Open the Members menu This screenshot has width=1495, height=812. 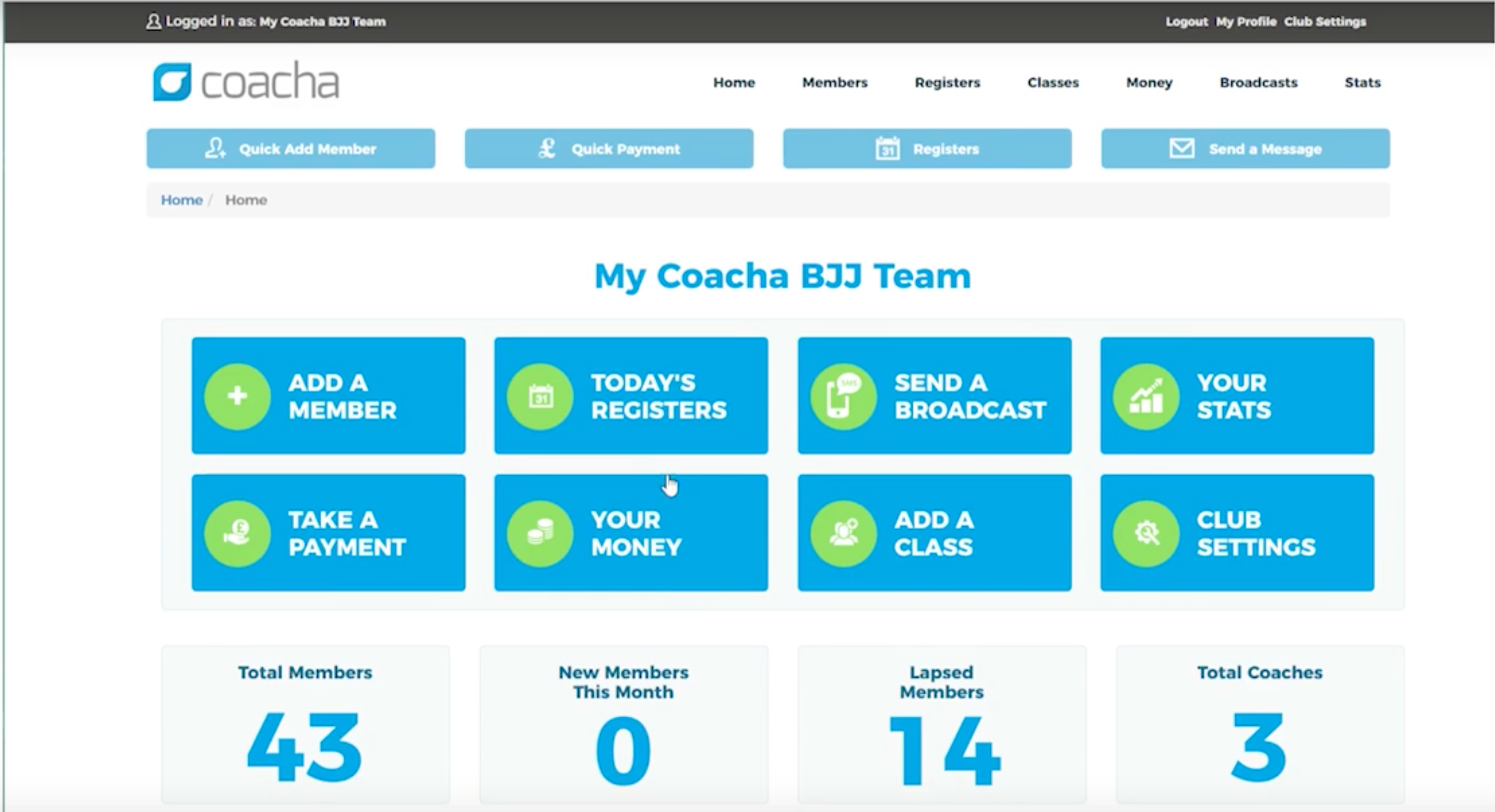[835, 83]
